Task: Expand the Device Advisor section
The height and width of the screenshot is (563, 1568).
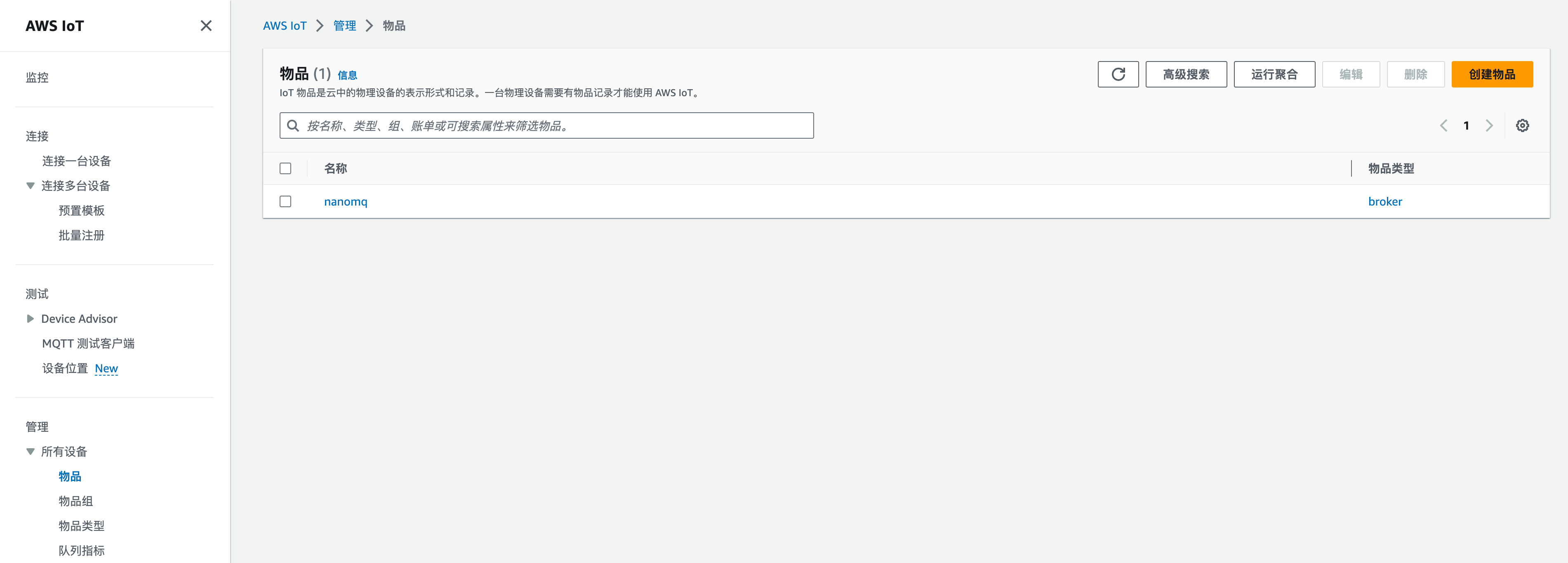Action: click(x=30, y=318)
